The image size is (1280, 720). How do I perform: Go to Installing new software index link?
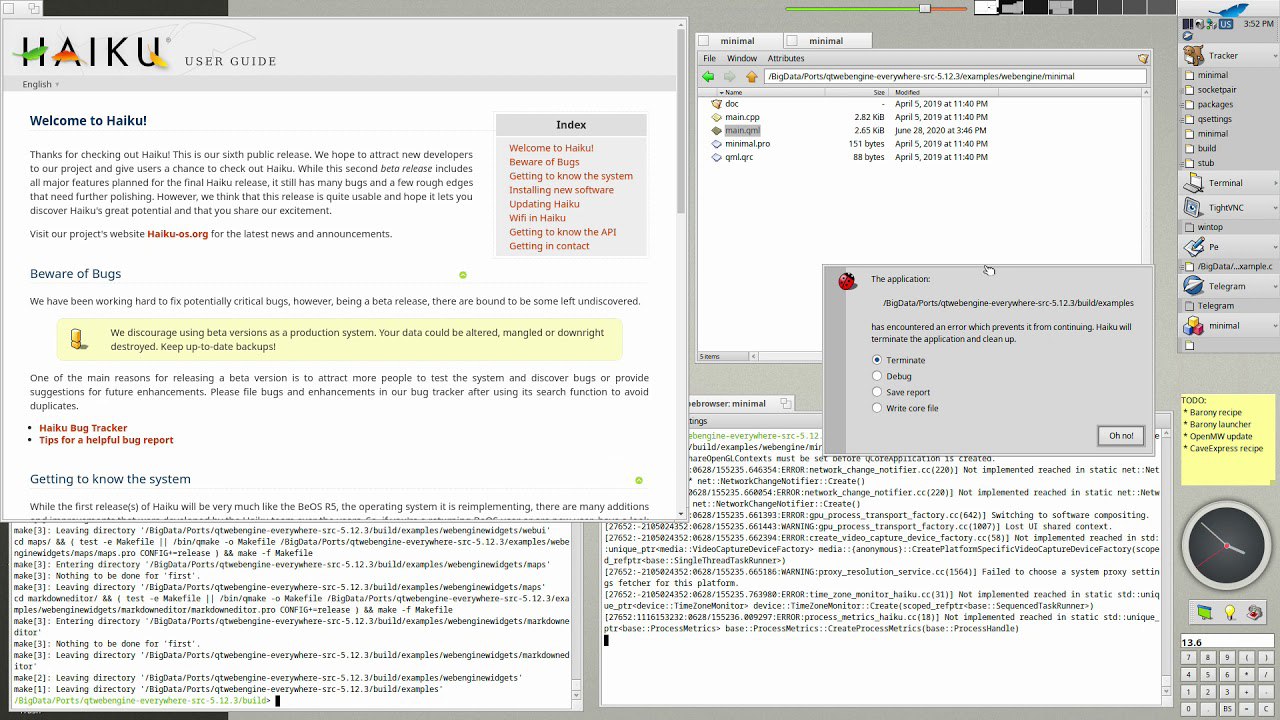pos(561,190)
